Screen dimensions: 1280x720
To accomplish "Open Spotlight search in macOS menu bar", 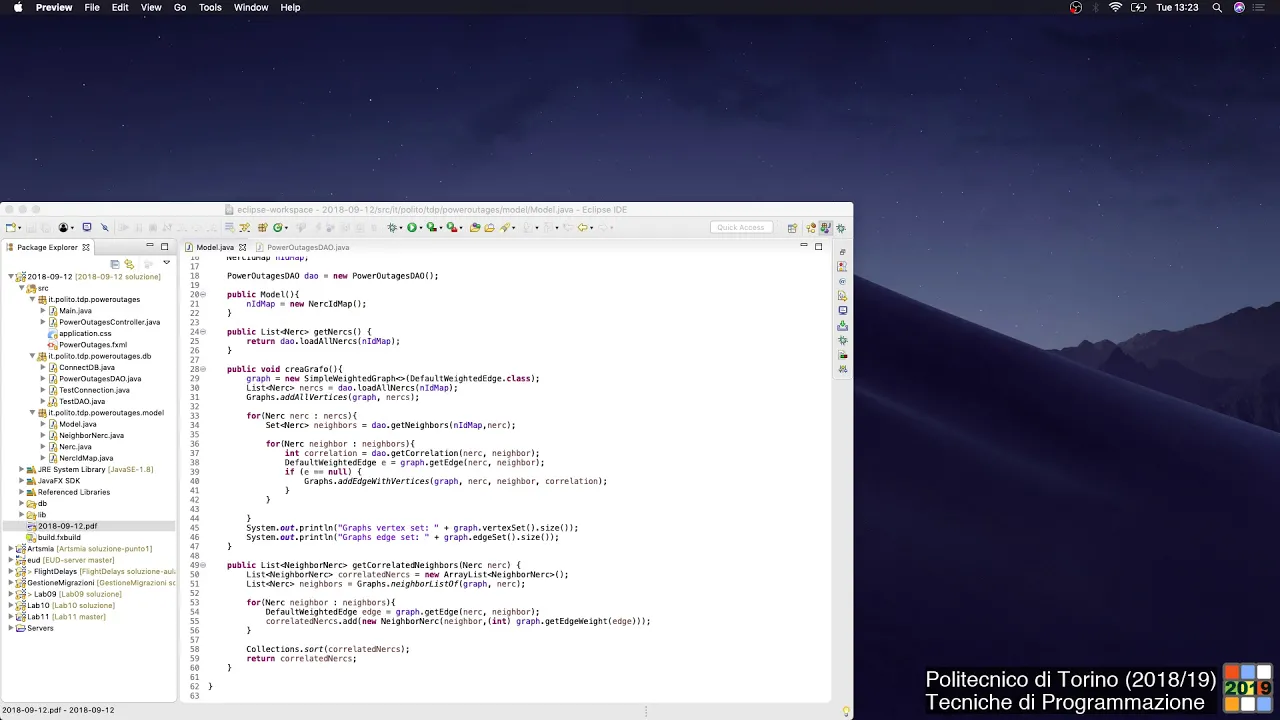I will [1217, 7].
